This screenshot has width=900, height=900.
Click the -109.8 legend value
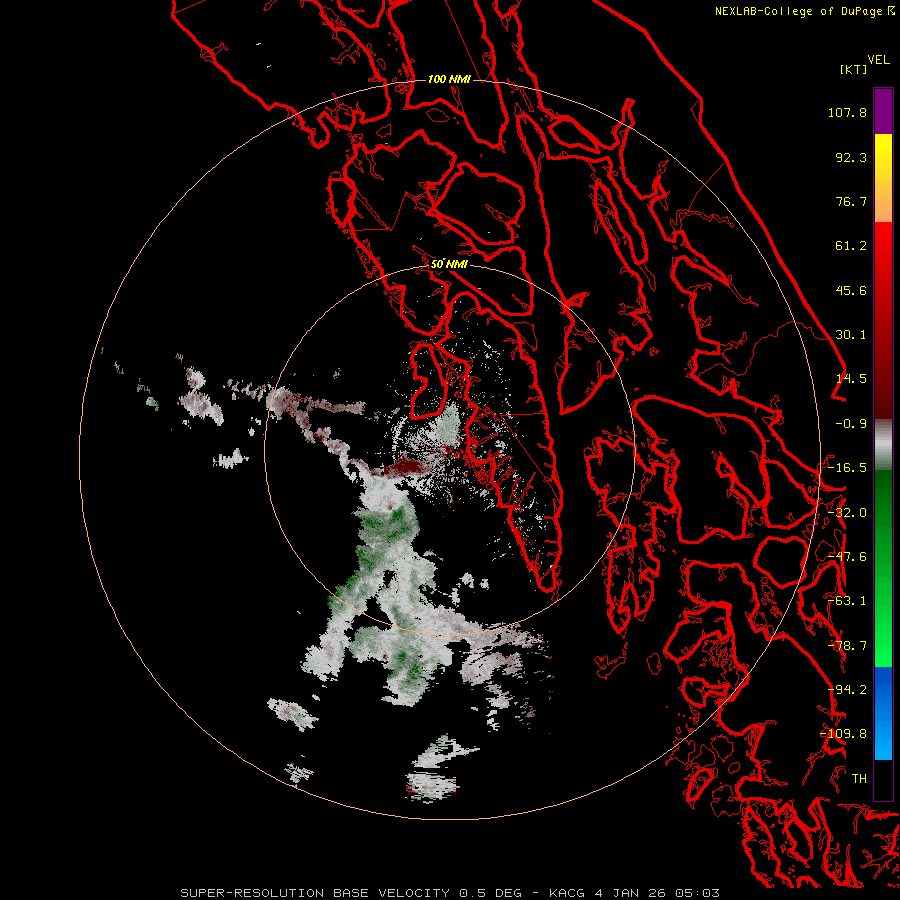[843, 734]
